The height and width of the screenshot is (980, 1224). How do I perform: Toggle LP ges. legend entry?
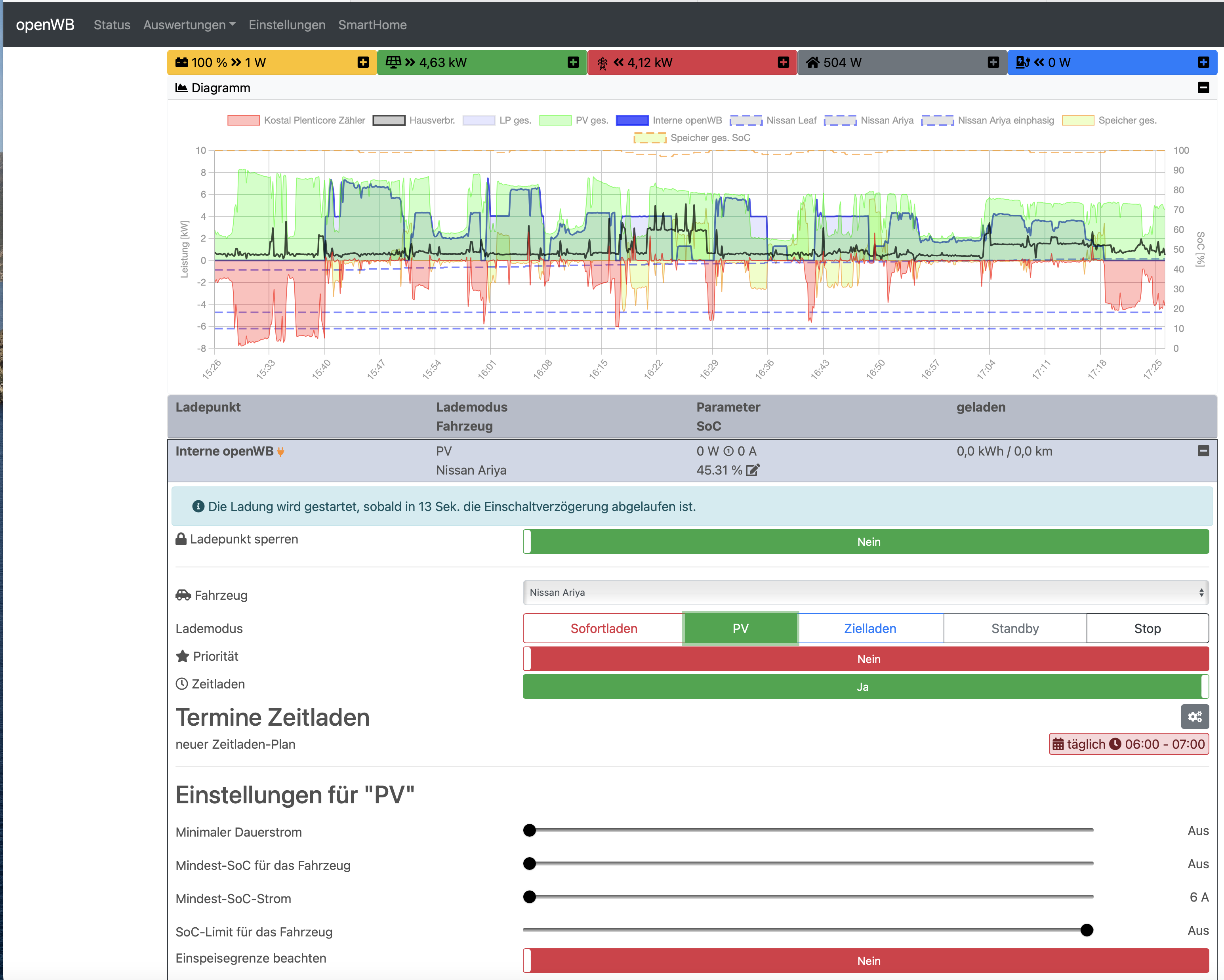click(497, 120)
